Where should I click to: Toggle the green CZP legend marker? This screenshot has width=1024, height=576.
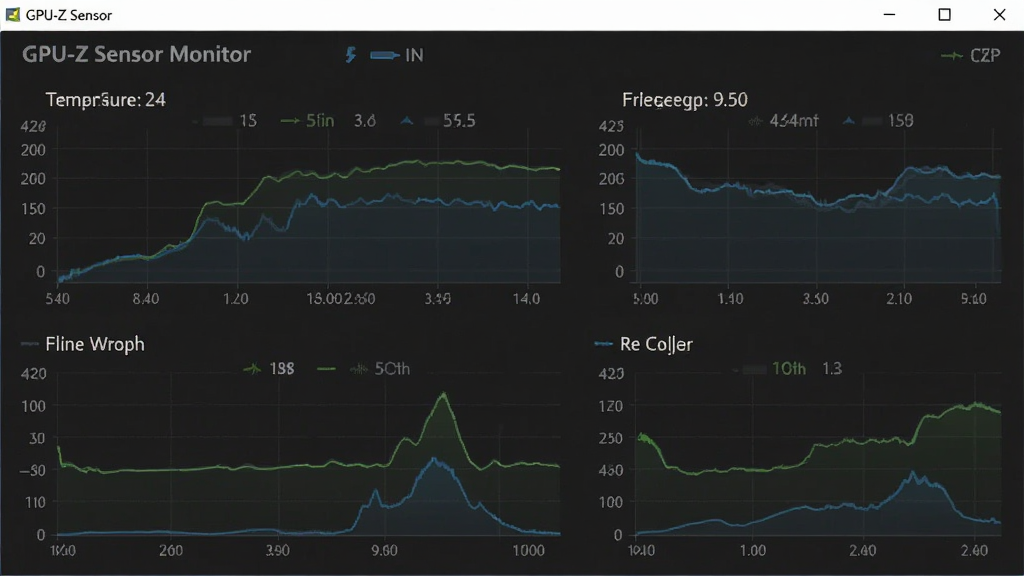coord(952,56)
